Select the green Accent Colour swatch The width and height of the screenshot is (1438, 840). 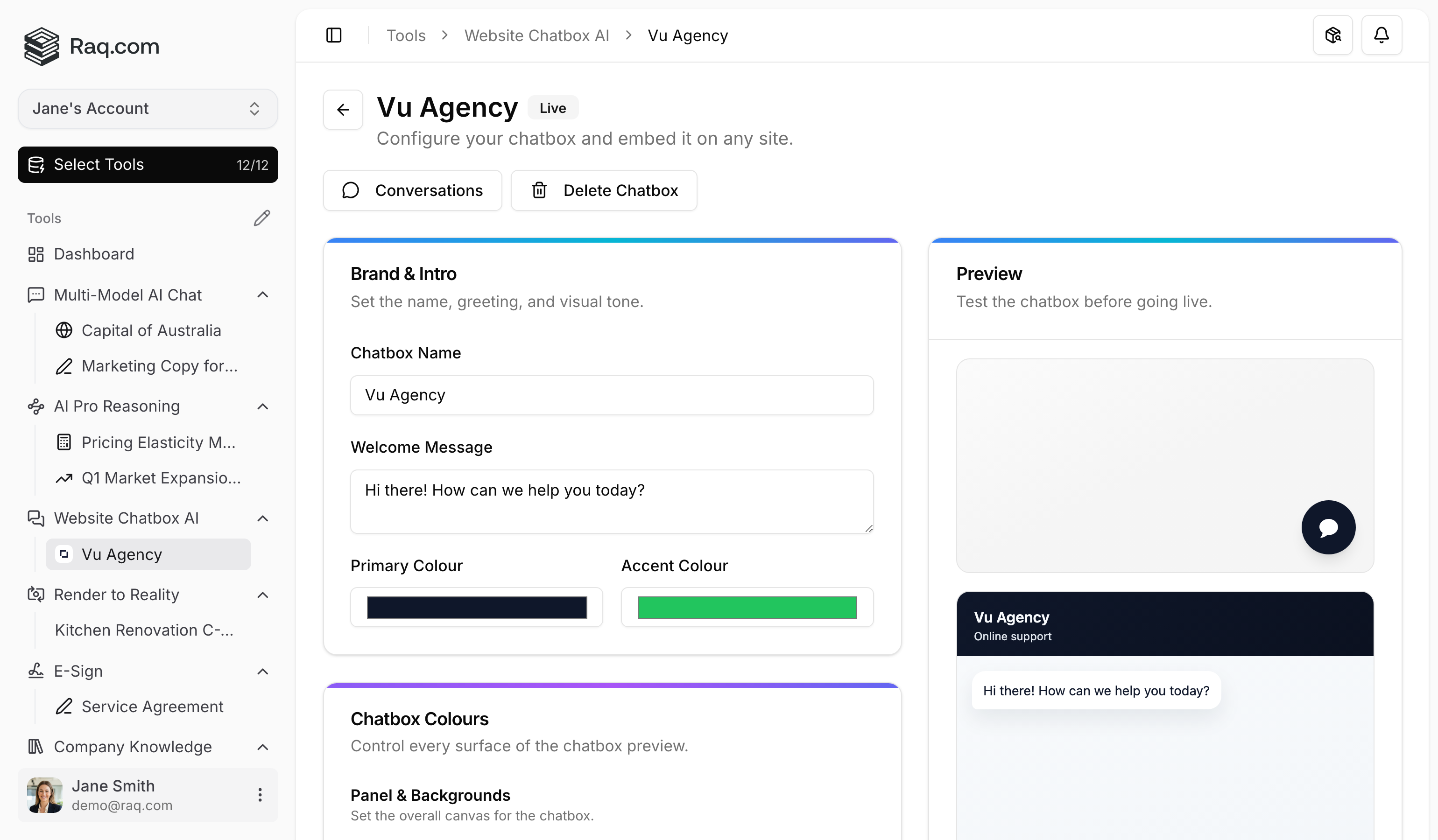(x=747, y=607)
